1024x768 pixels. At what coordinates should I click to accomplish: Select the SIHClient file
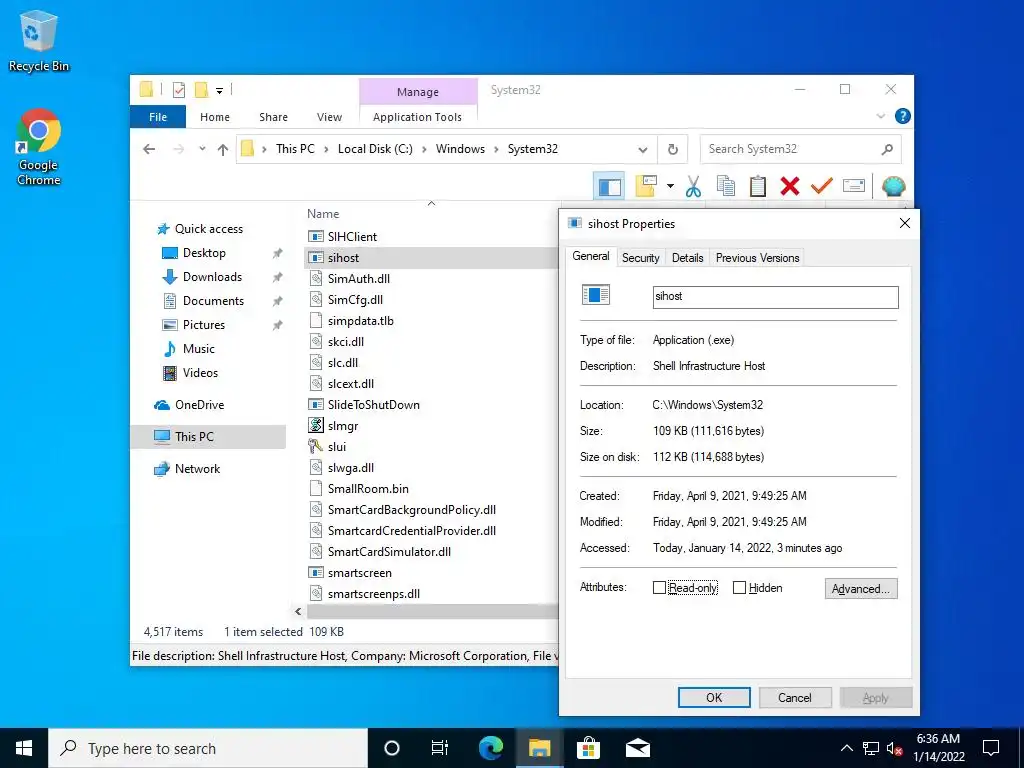coord(343,236)
